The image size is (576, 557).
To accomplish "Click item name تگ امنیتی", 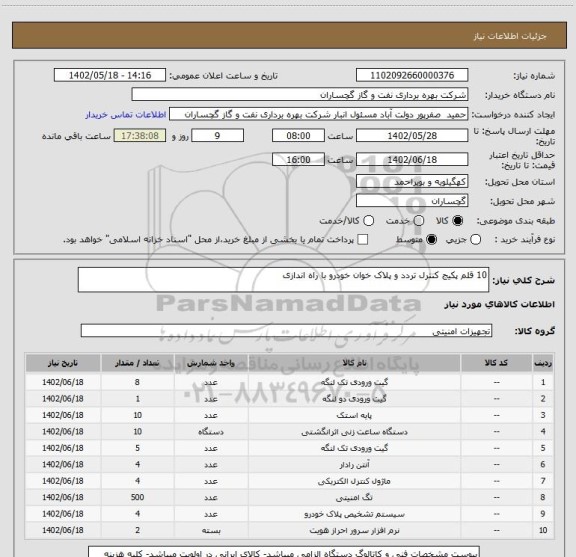I will (x=354, y=497).
